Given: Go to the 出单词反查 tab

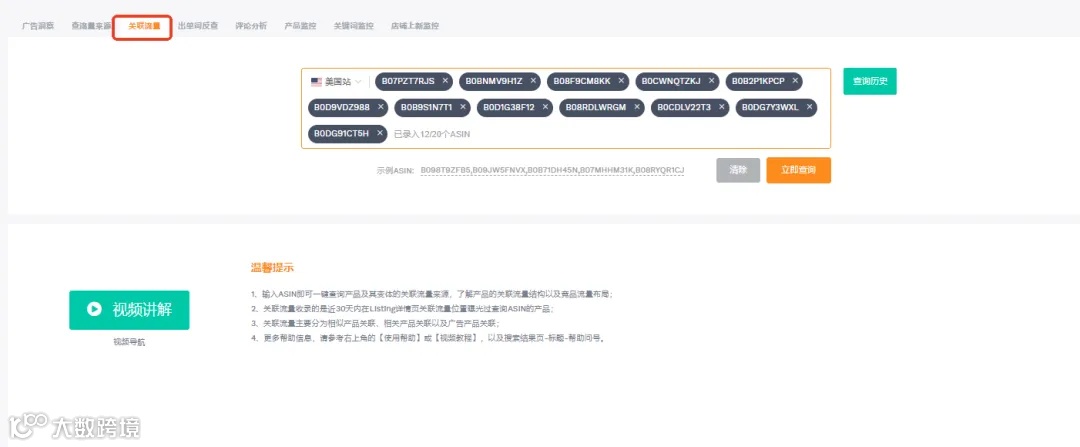Looking at the screenshot, I should (x=198, y=26).
